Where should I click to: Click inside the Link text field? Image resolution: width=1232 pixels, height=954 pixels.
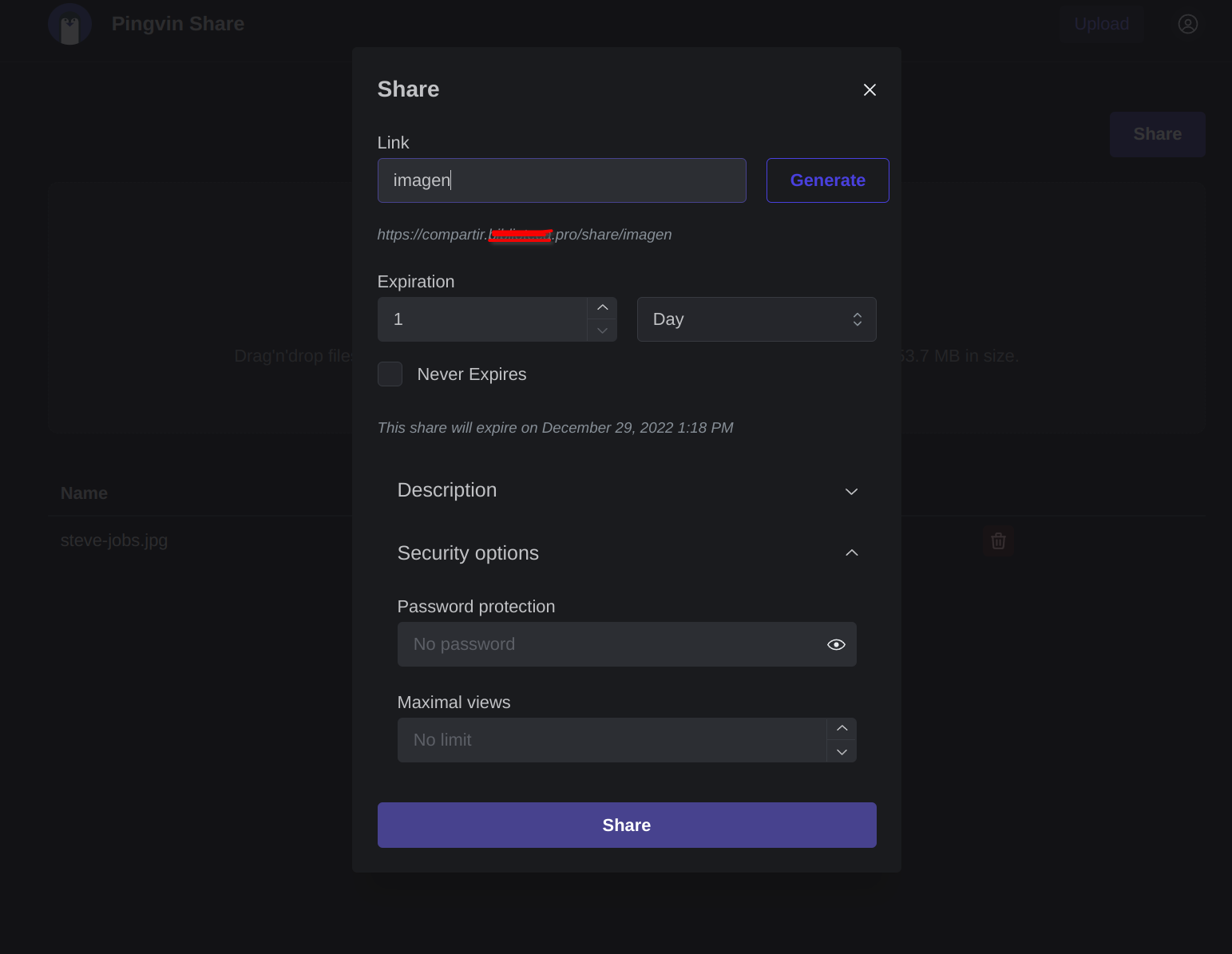[561, 180]
